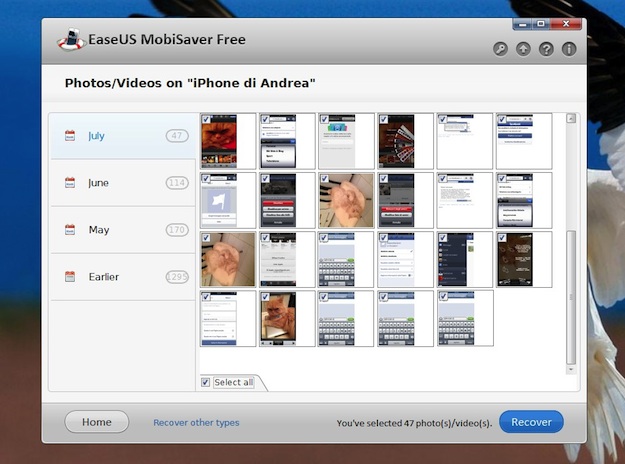Click the upload arrow icon in header
Image resolution: width=625 pixels, height=464 pixels.
pyautogui.click(x=523, y=49)
